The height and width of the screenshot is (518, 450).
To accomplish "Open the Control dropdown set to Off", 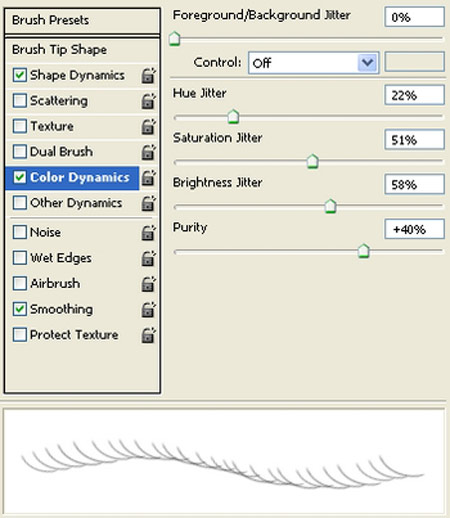I will [x=313, y=63].
